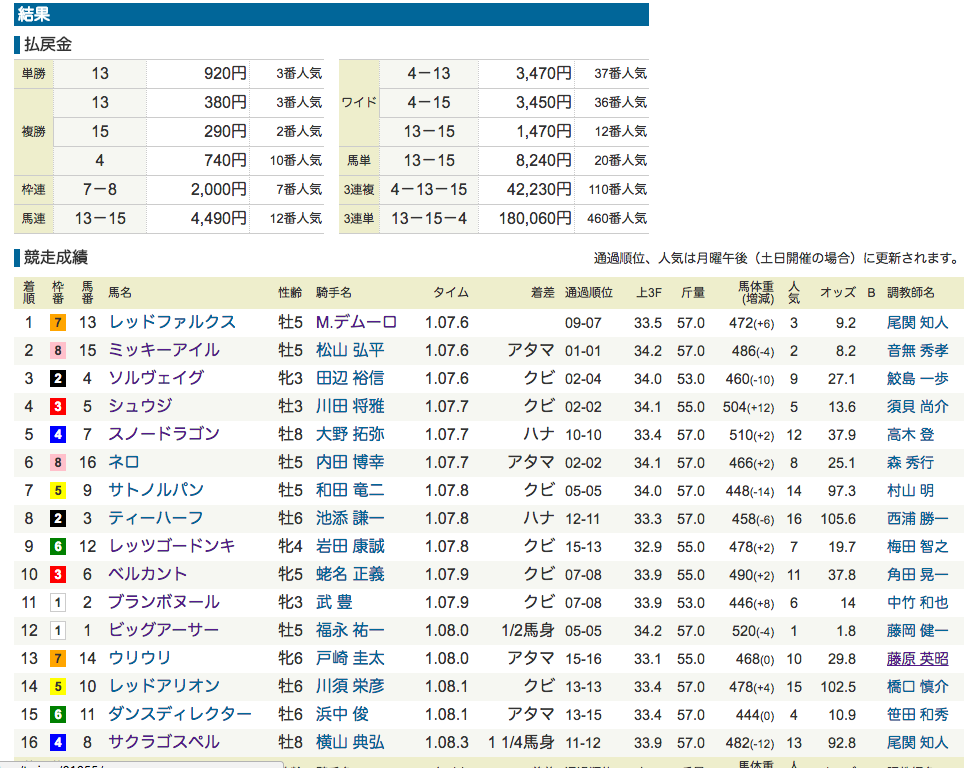Click jockey name 武 豊
Image resolution: width=976 pixels, height=768 pixels.
pyautogui.click(x=334, y=602)
